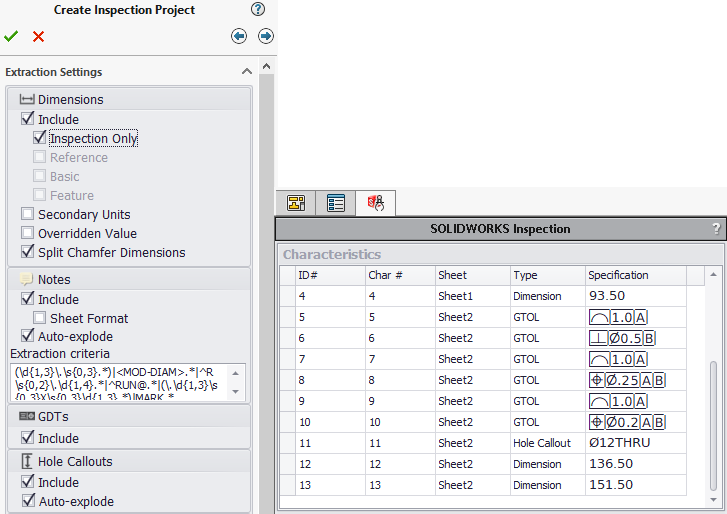The width and height of the screenshot is (727, 514).
Task: Uncheck Include under Dimensions
Action: click(x=28, y=119)
